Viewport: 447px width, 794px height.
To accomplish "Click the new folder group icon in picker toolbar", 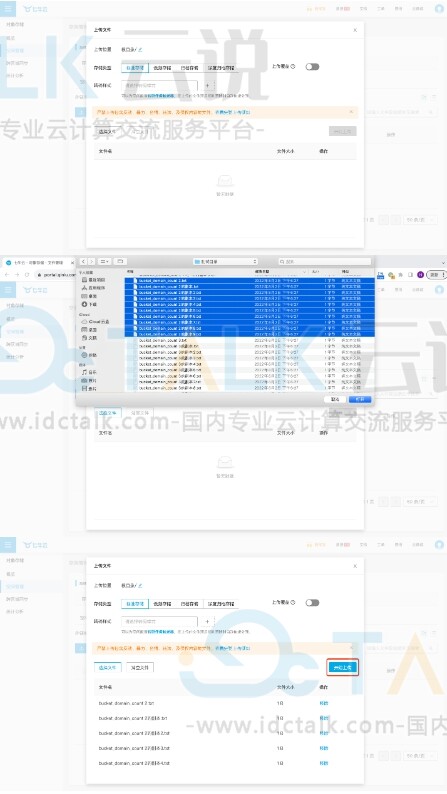I will pos(120,261).
